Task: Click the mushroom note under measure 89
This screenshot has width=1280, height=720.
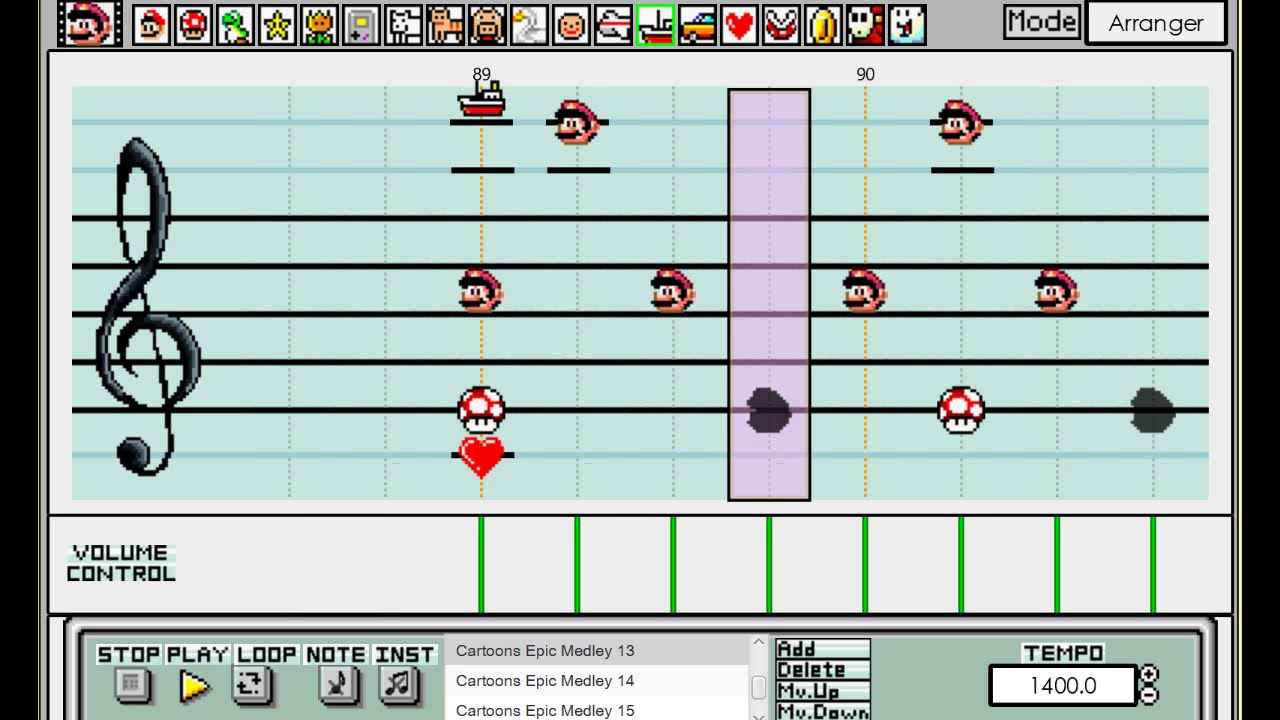Action: pos(481,409)
